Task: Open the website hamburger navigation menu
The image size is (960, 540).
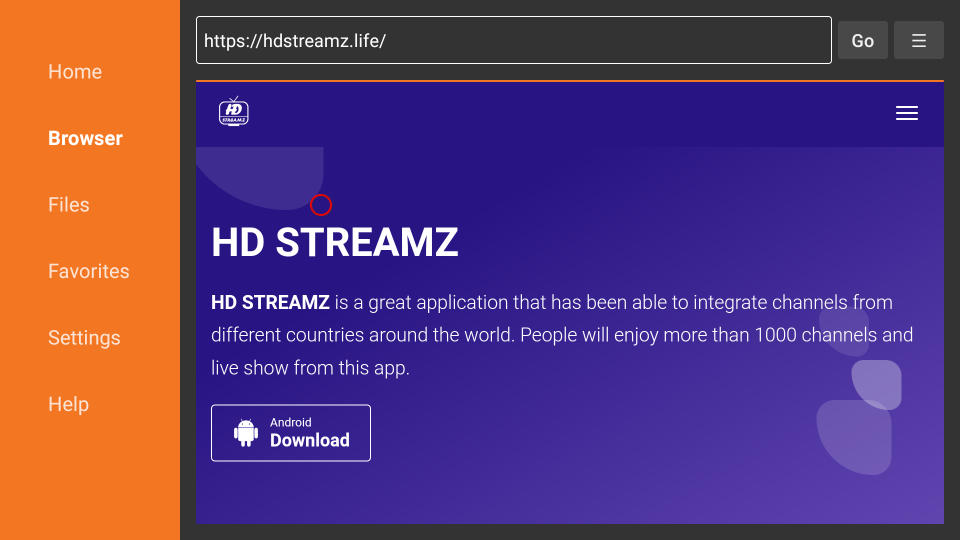Action: pos(907,113)
